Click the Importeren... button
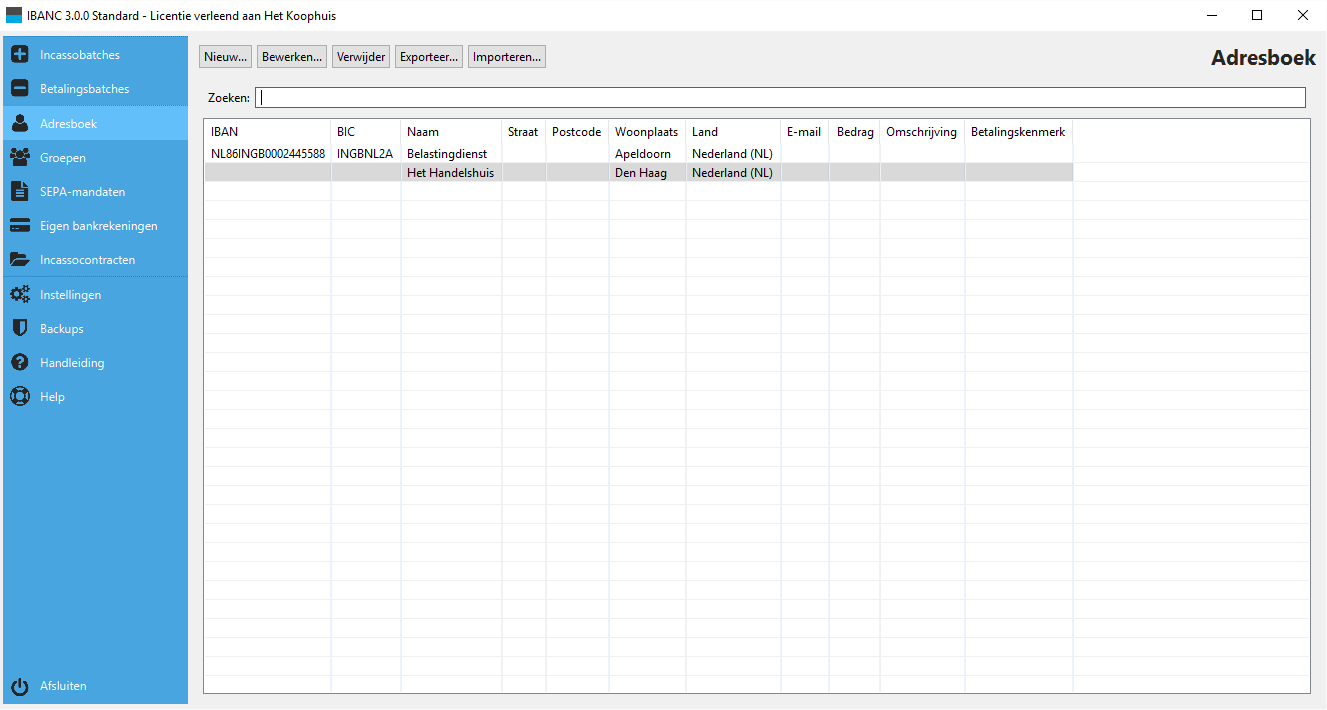 (507, 57)
